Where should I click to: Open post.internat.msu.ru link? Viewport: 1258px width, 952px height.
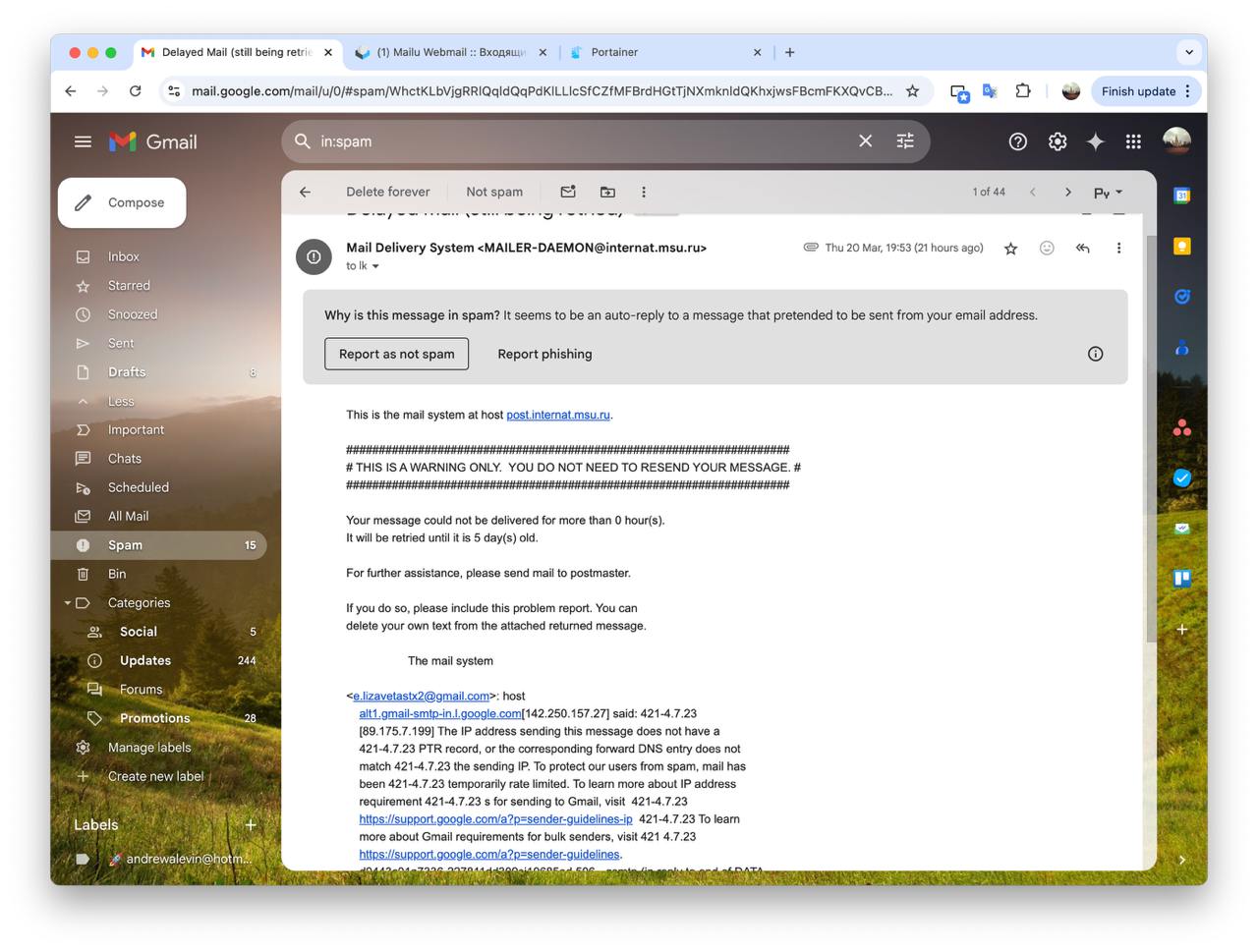[558, 415]
